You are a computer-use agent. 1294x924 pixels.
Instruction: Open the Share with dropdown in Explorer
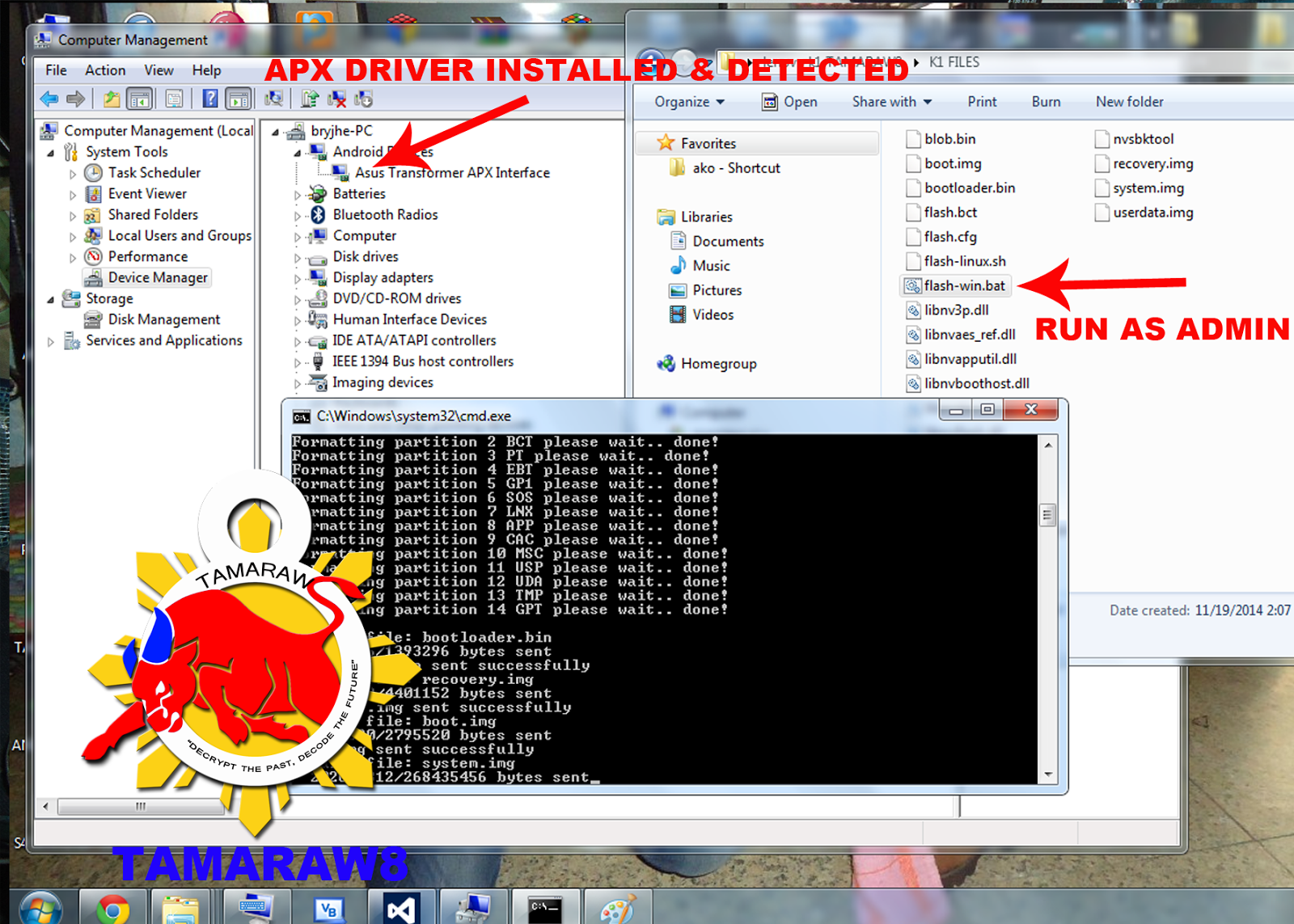tap(891, 102)
